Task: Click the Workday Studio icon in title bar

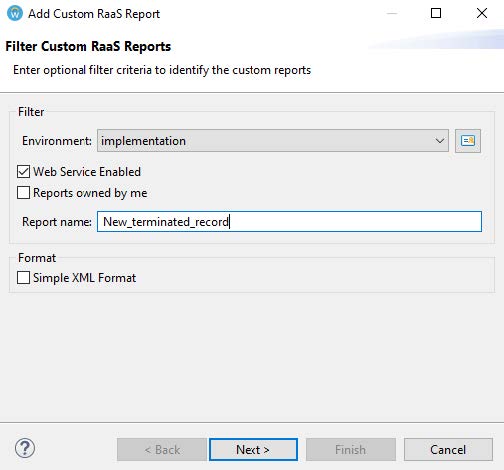Action: click(15, 13)
